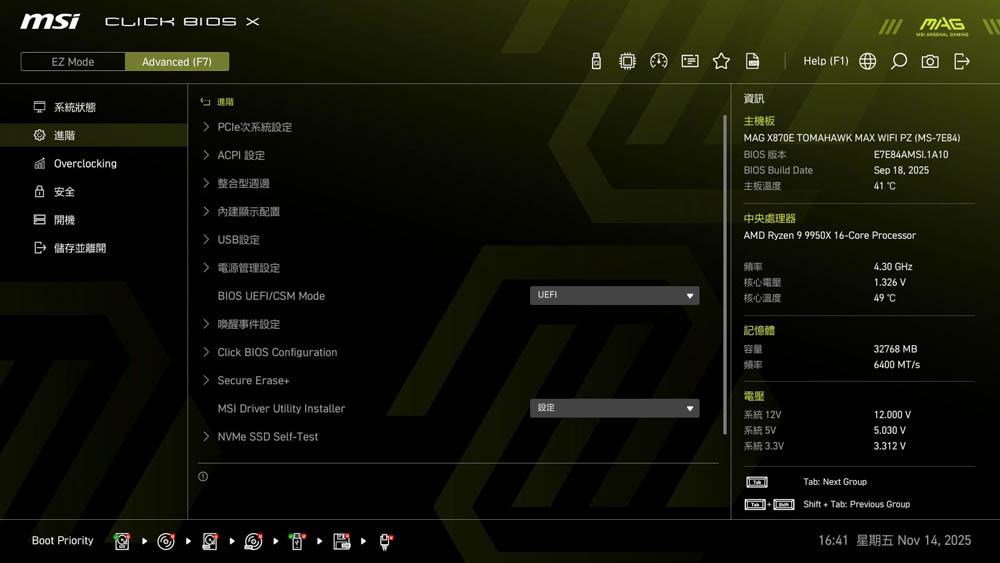Open search with magnifier icon
The width and height of the screenshot is (1000, 563).
pos(899,62)
